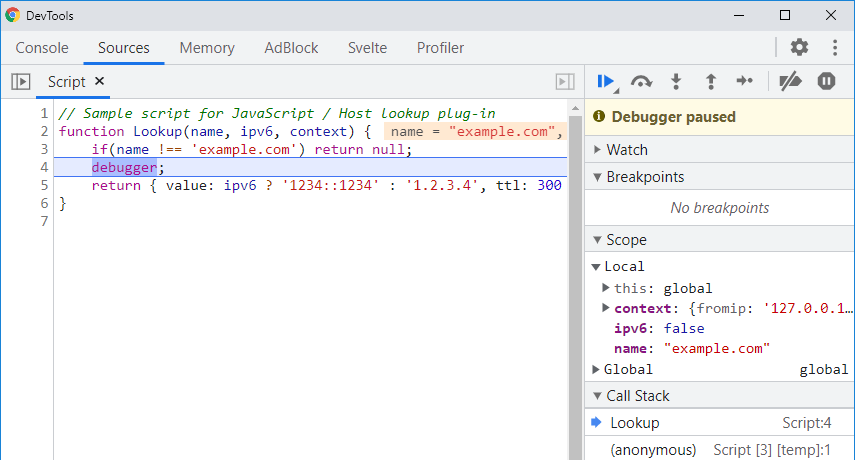Toggle pause on exceptions
Image resolution: width=855 pixels, height=460 pixels.
coord(826,82)
